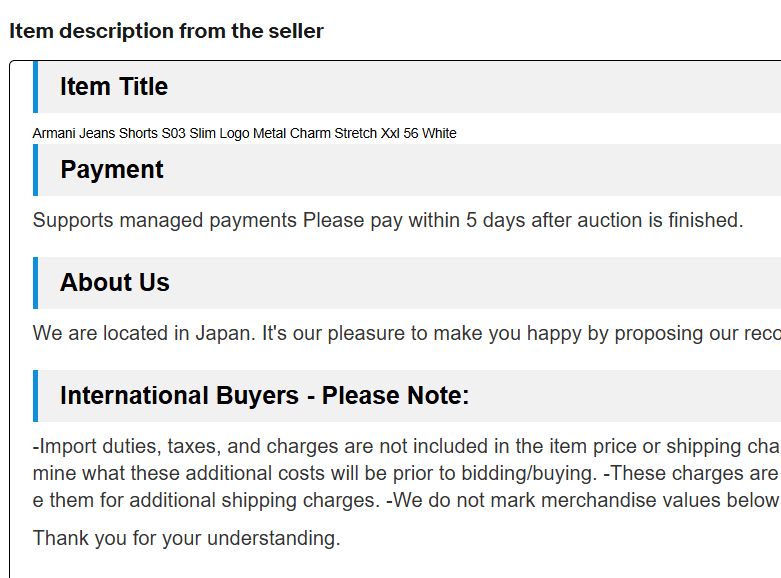
Task: Click the "Item description from the seller" heading
Action: click(166, 31)
